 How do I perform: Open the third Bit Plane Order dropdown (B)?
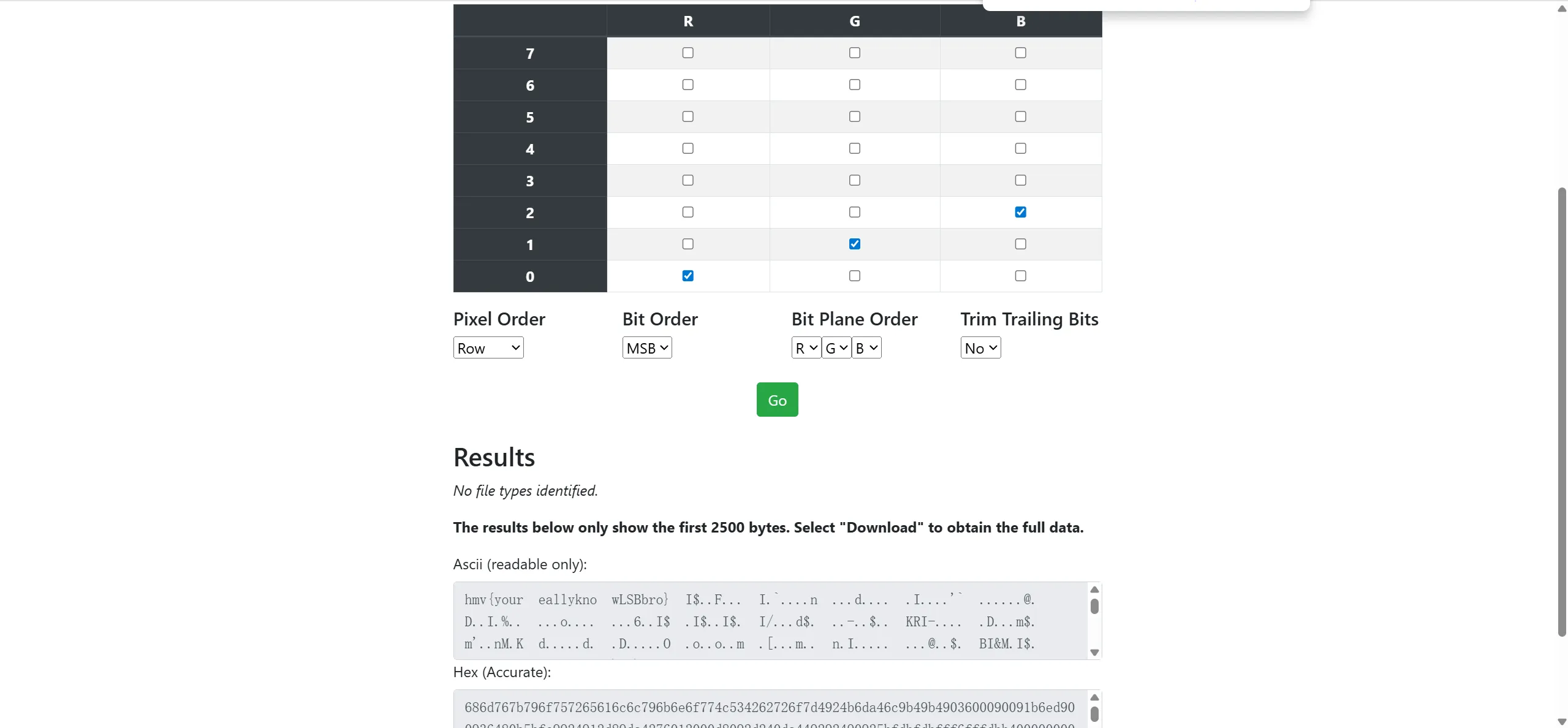[x=866, y=348]
